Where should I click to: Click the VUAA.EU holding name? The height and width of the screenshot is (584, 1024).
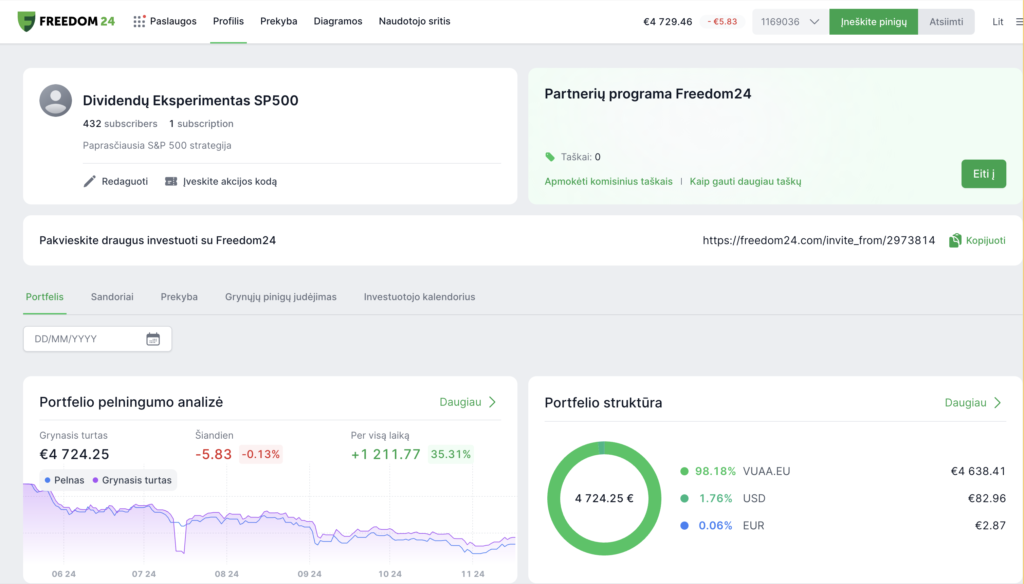tap(766, 471)
